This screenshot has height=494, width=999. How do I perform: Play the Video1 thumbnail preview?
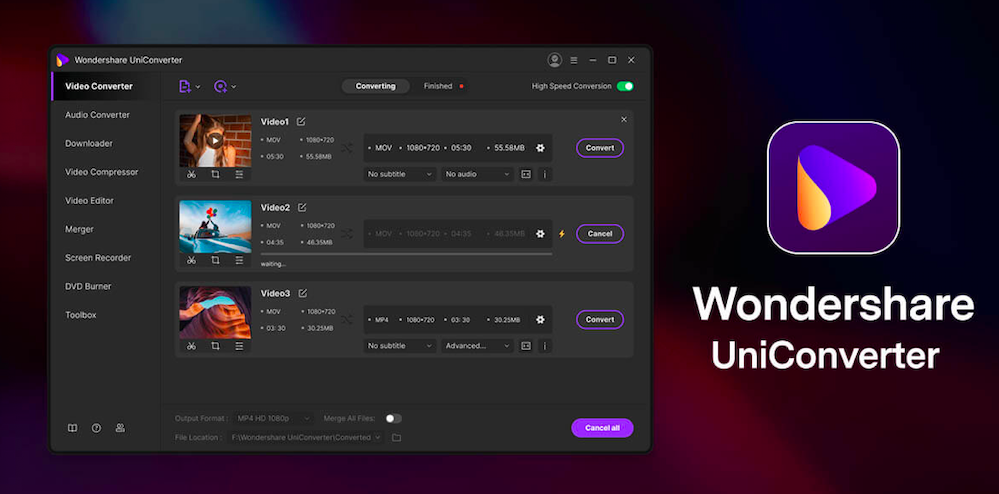(x=215, y=140)
